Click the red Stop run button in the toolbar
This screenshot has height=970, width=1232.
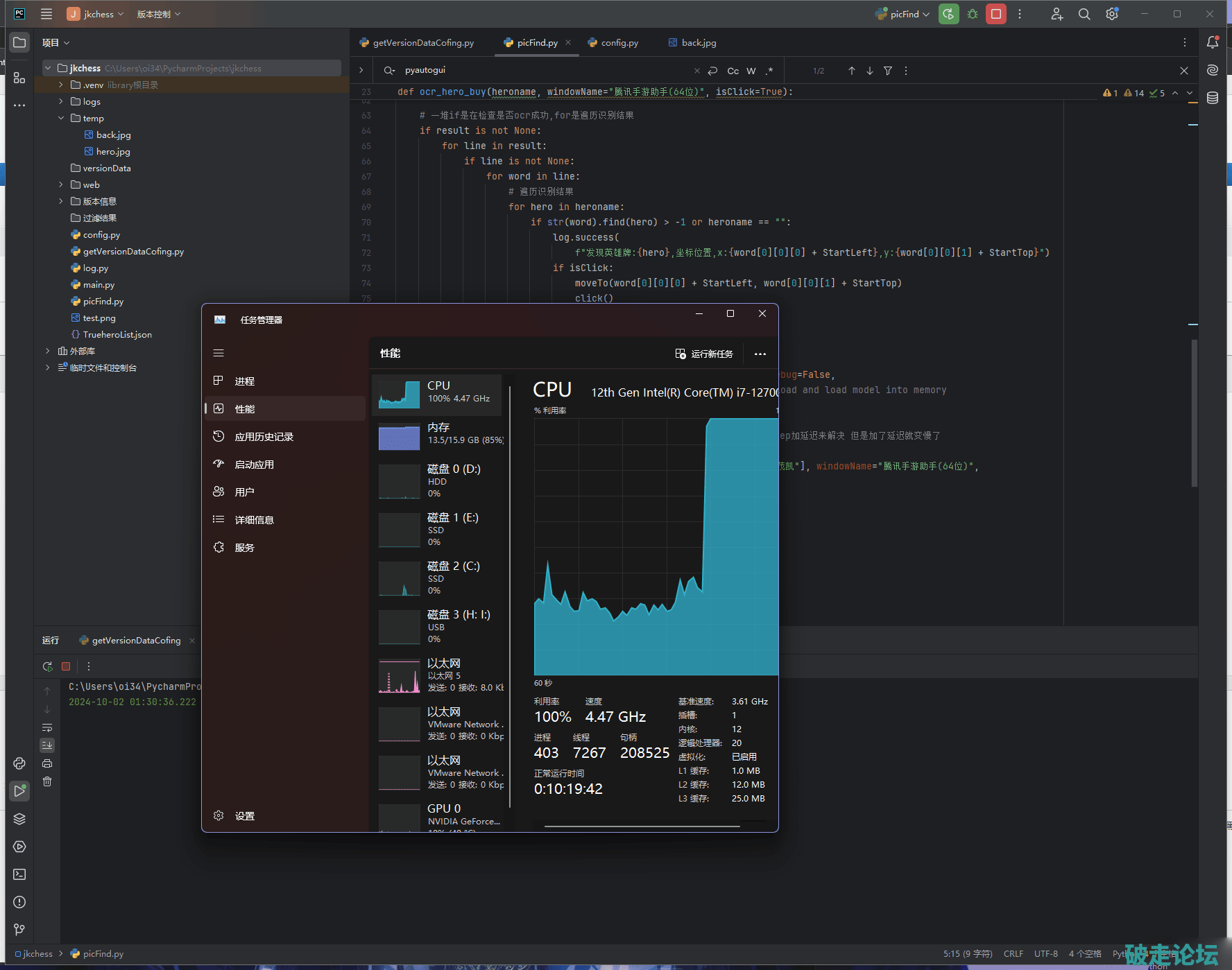pyautogui.click(x=996, y=14)
